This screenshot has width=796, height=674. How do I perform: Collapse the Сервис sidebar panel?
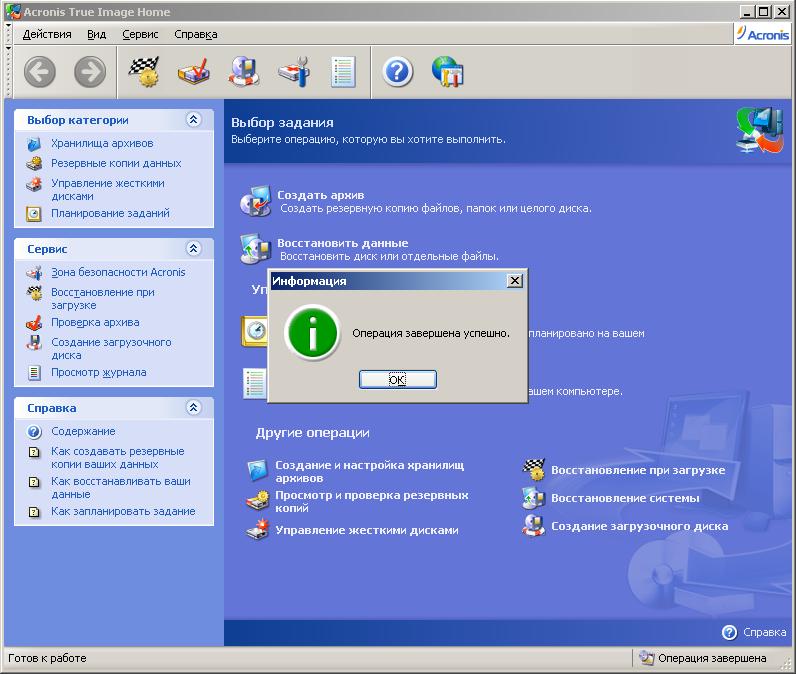click(193, 249)
